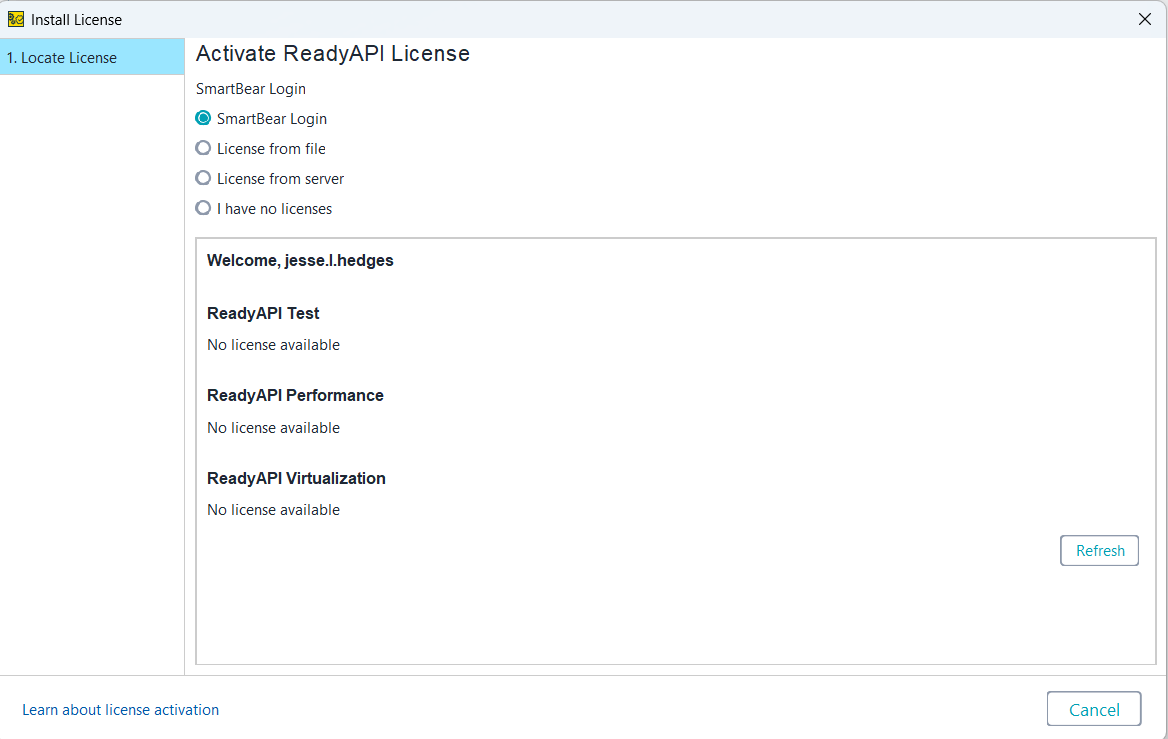Screen dimensions: 1168x739
Task: Click the ReadyAPI Virtualization section heading
Action: coord(296,478)
